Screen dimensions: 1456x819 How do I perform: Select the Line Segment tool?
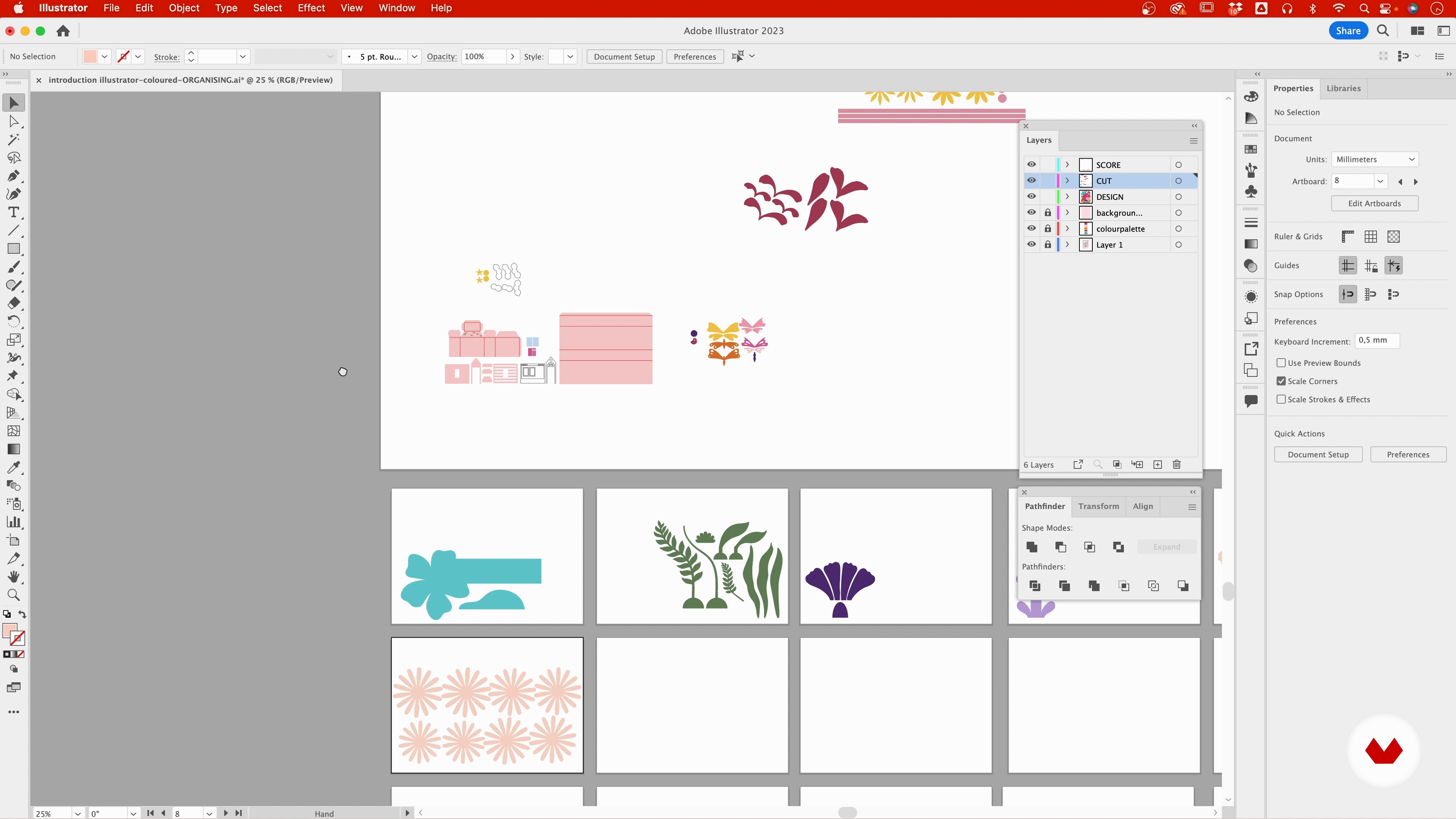(14, 231)
